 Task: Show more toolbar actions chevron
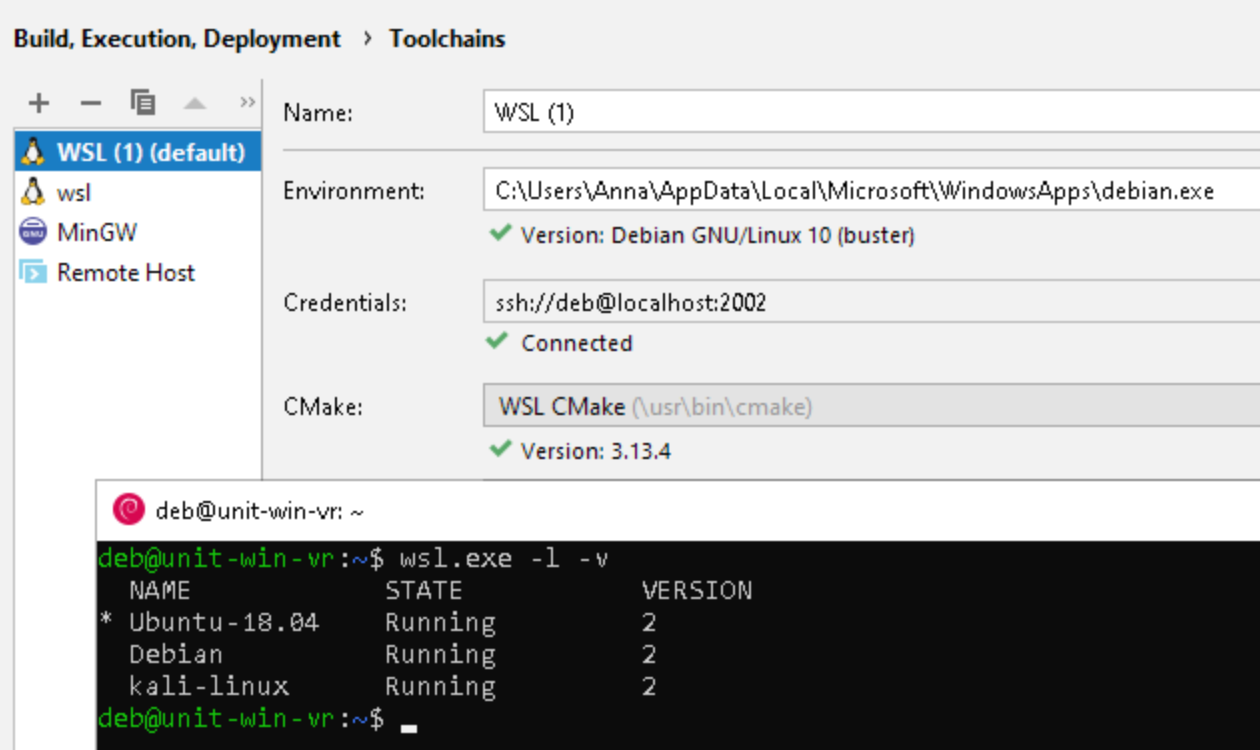pos(247,102)
